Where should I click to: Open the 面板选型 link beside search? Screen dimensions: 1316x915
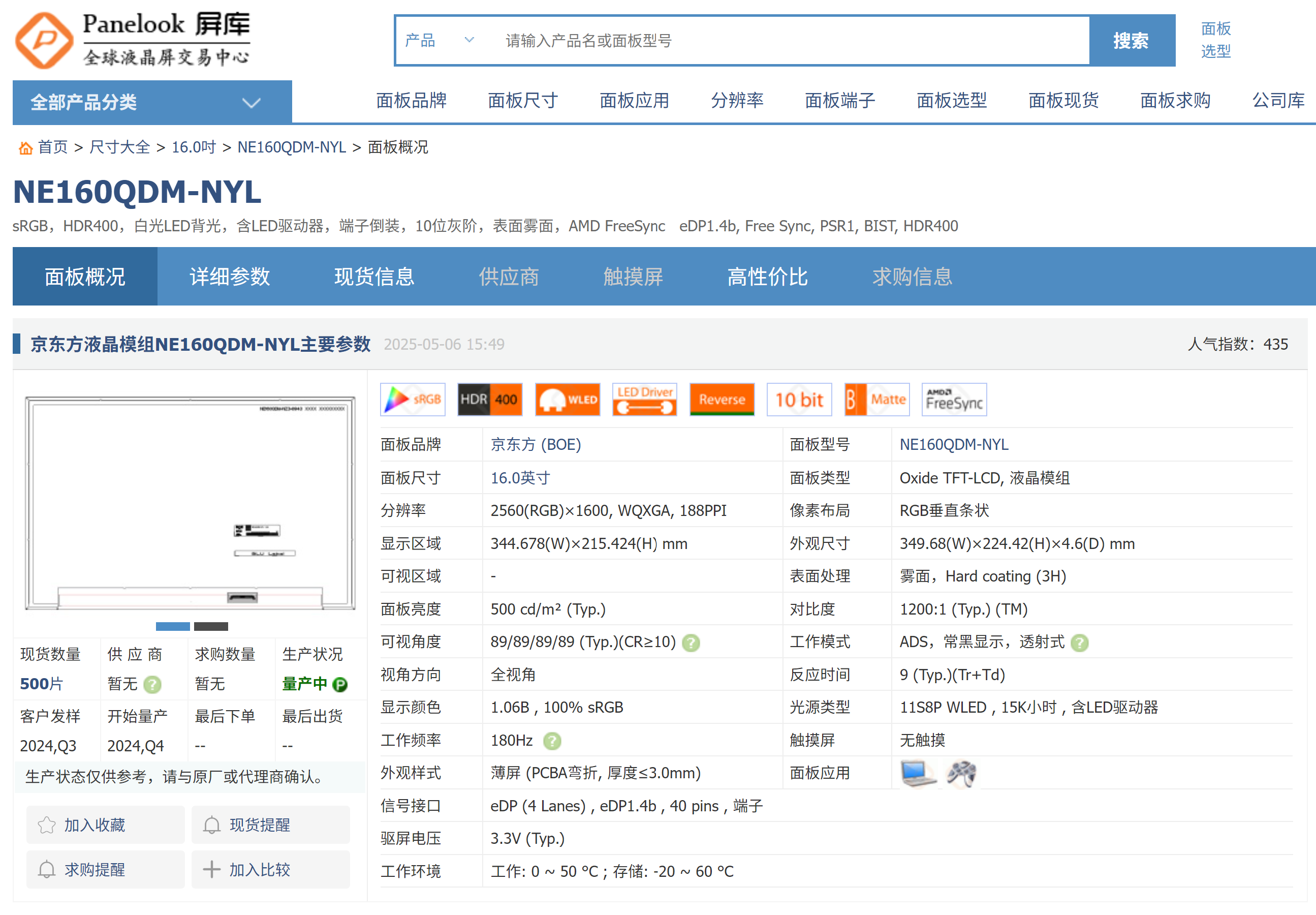point(1216,40)
